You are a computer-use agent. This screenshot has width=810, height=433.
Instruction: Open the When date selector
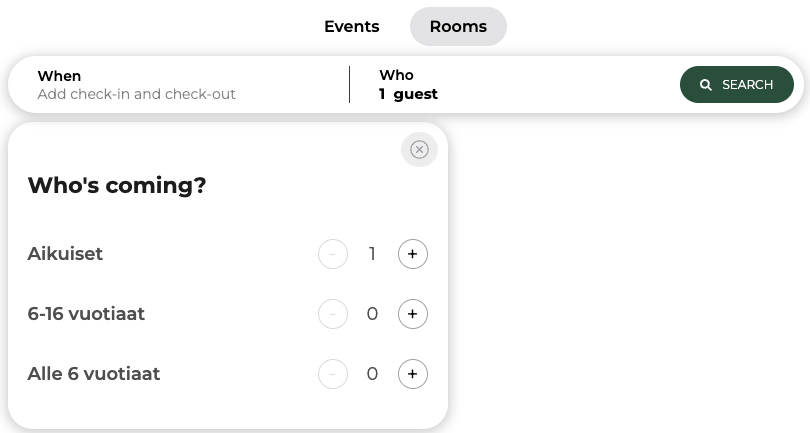coord(179,85)
